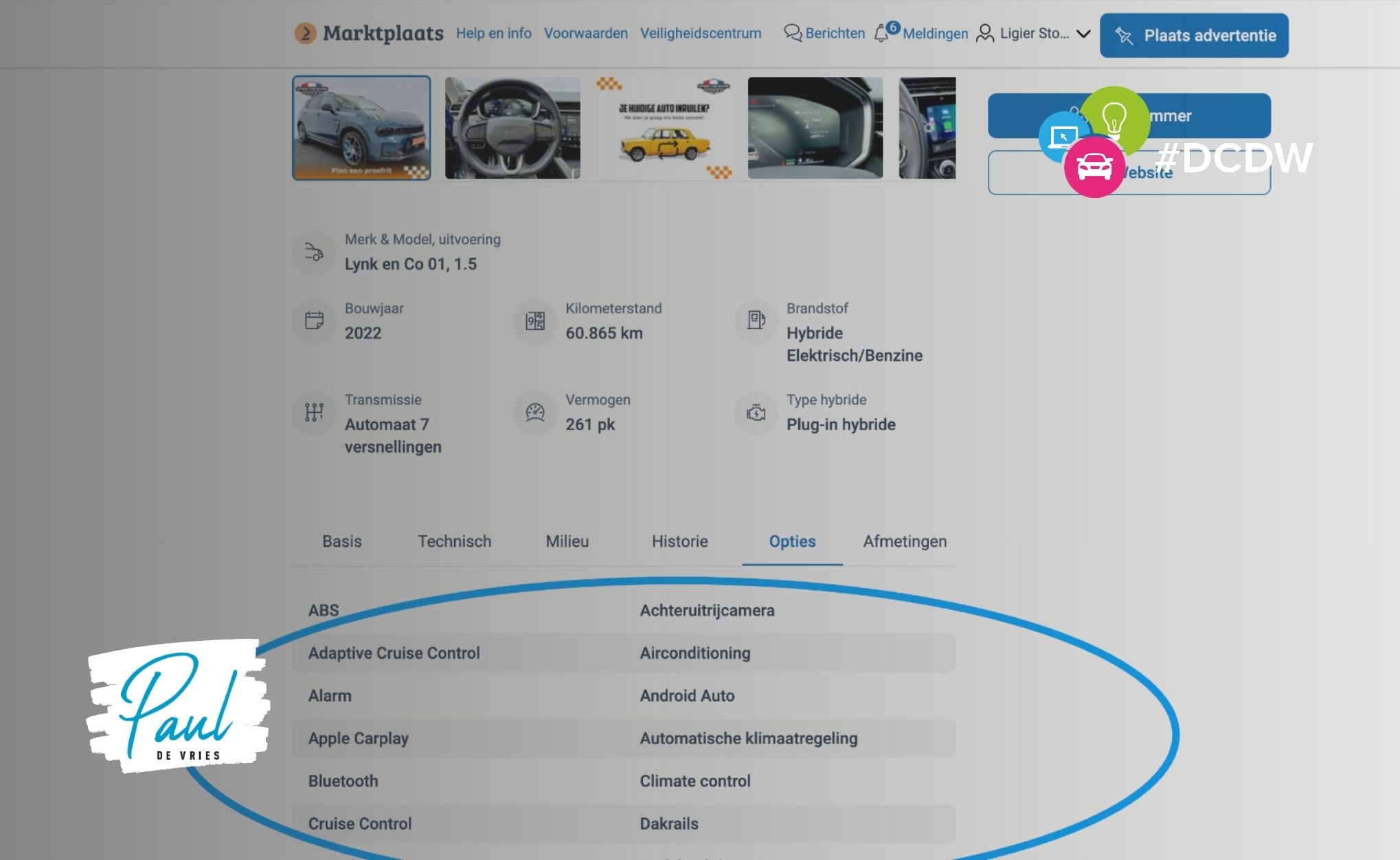The height and width of the screenshot is (860, 1400).
Task: Click the "Plug-in hybride" value
Action: pos(841,425)
